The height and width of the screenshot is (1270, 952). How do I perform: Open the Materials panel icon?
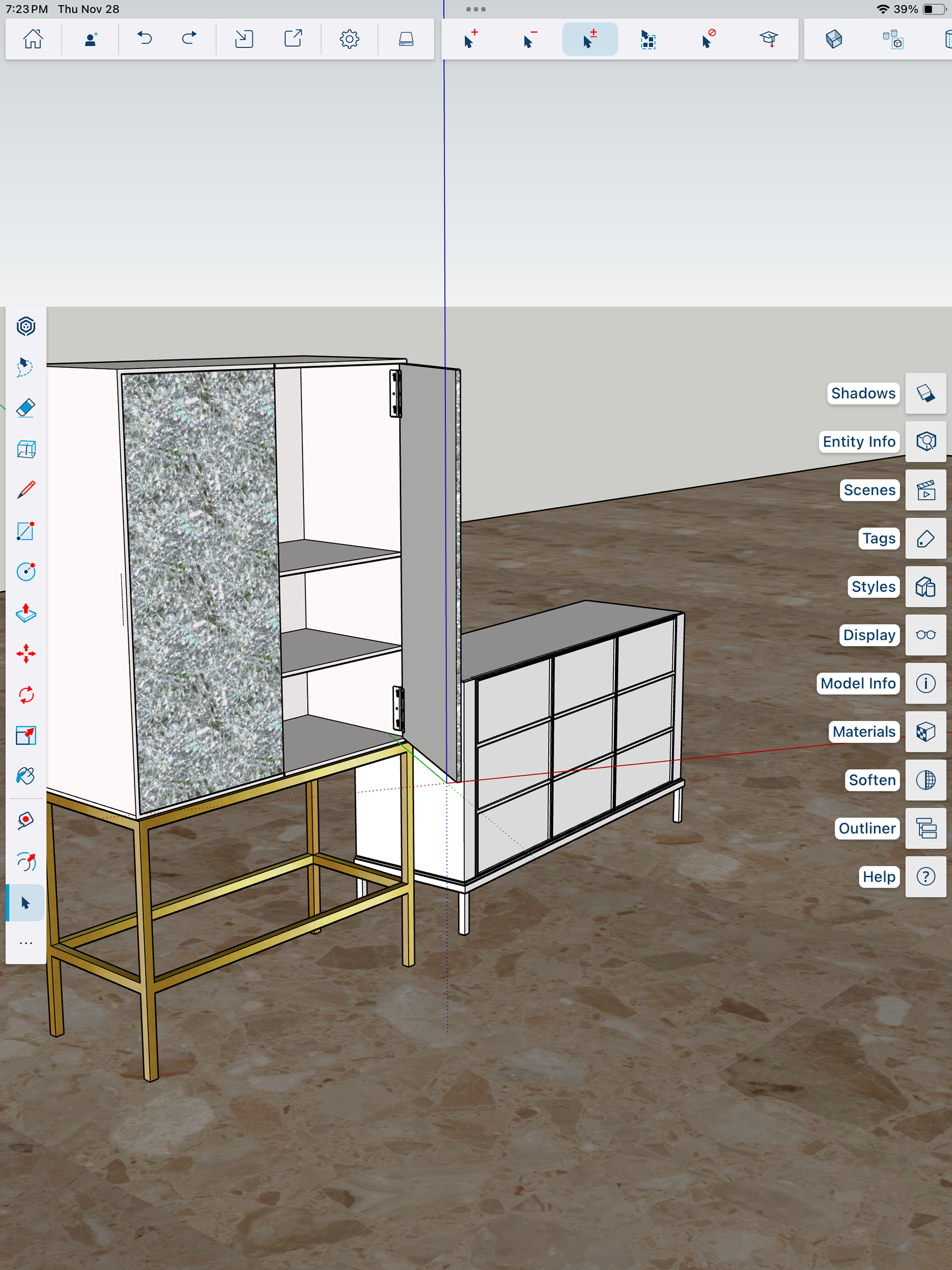point(925,731)
